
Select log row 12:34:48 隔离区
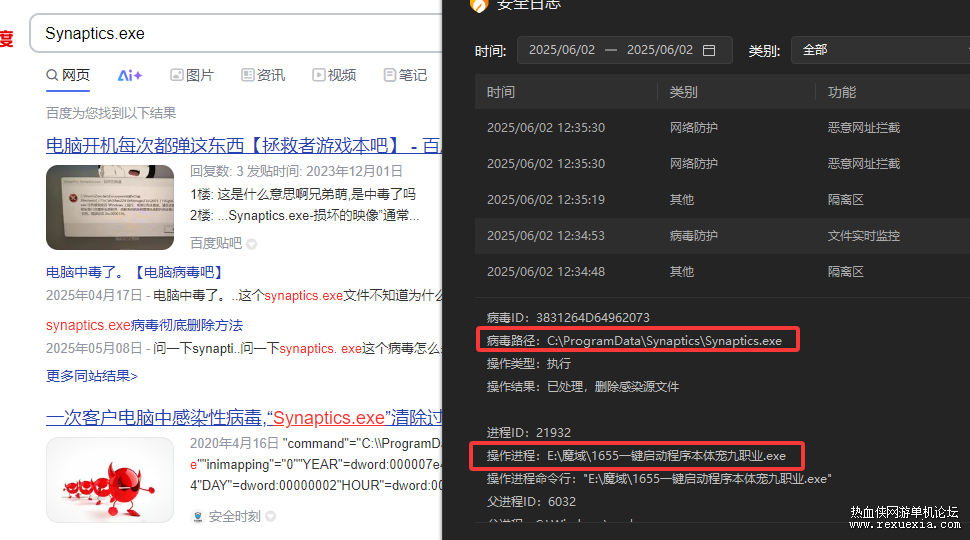(723, 272)
